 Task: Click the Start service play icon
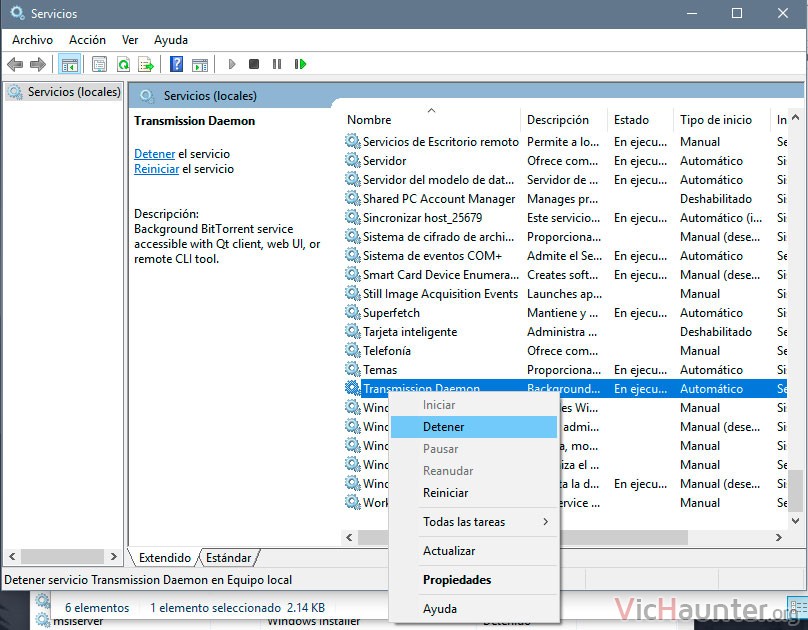232,64
